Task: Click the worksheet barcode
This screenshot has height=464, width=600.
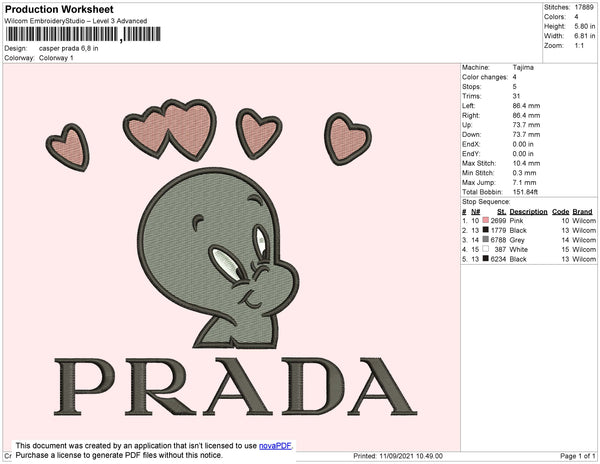Action: (x=83, y=34)
